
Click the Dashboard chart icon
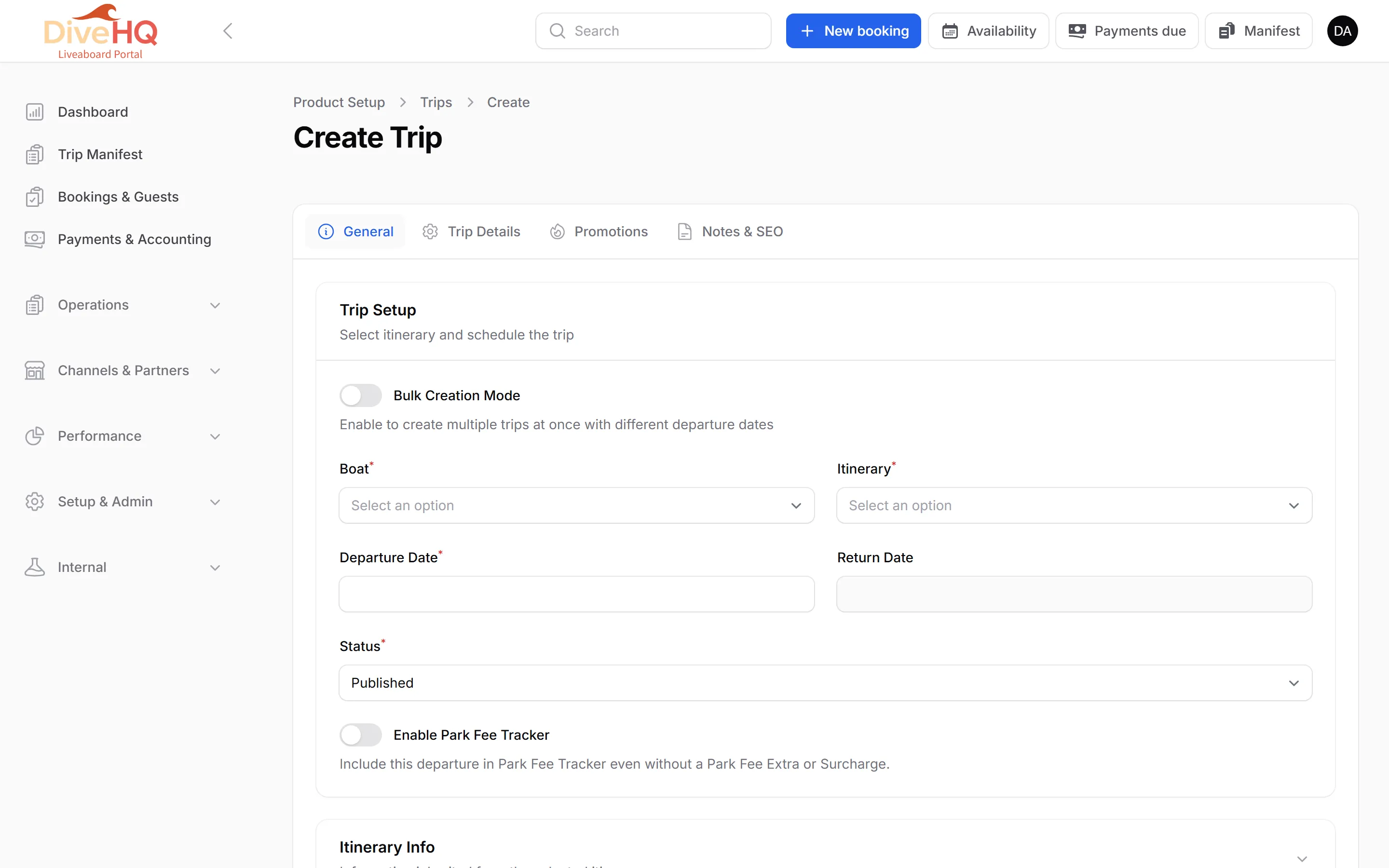pos(34,112)
